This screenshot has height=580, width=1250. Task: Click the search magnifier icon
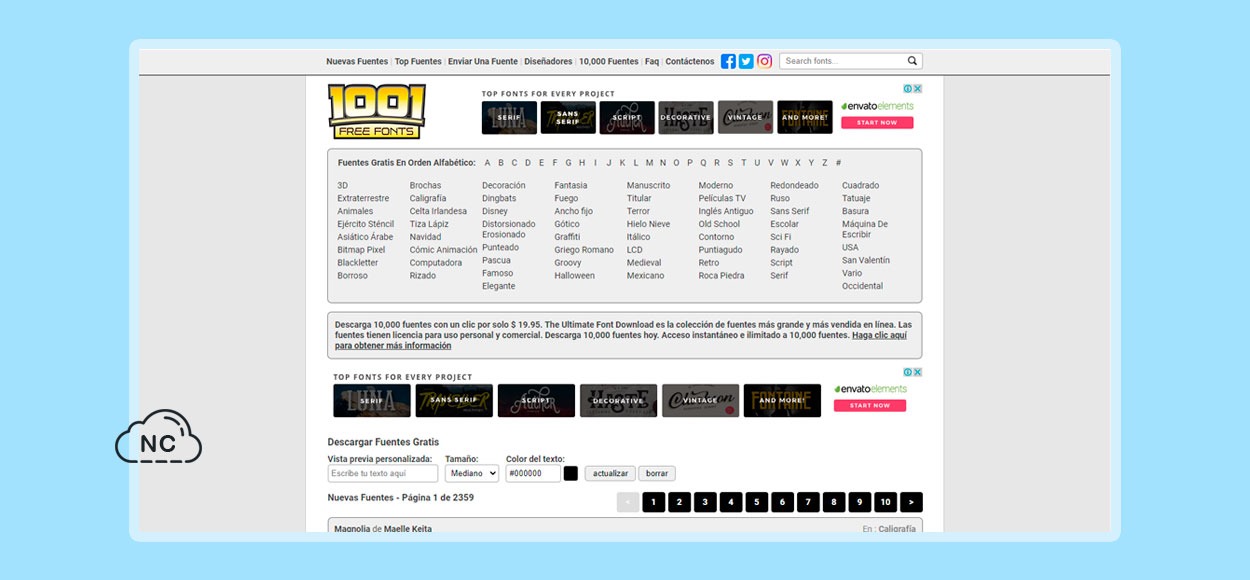[912, 61]
